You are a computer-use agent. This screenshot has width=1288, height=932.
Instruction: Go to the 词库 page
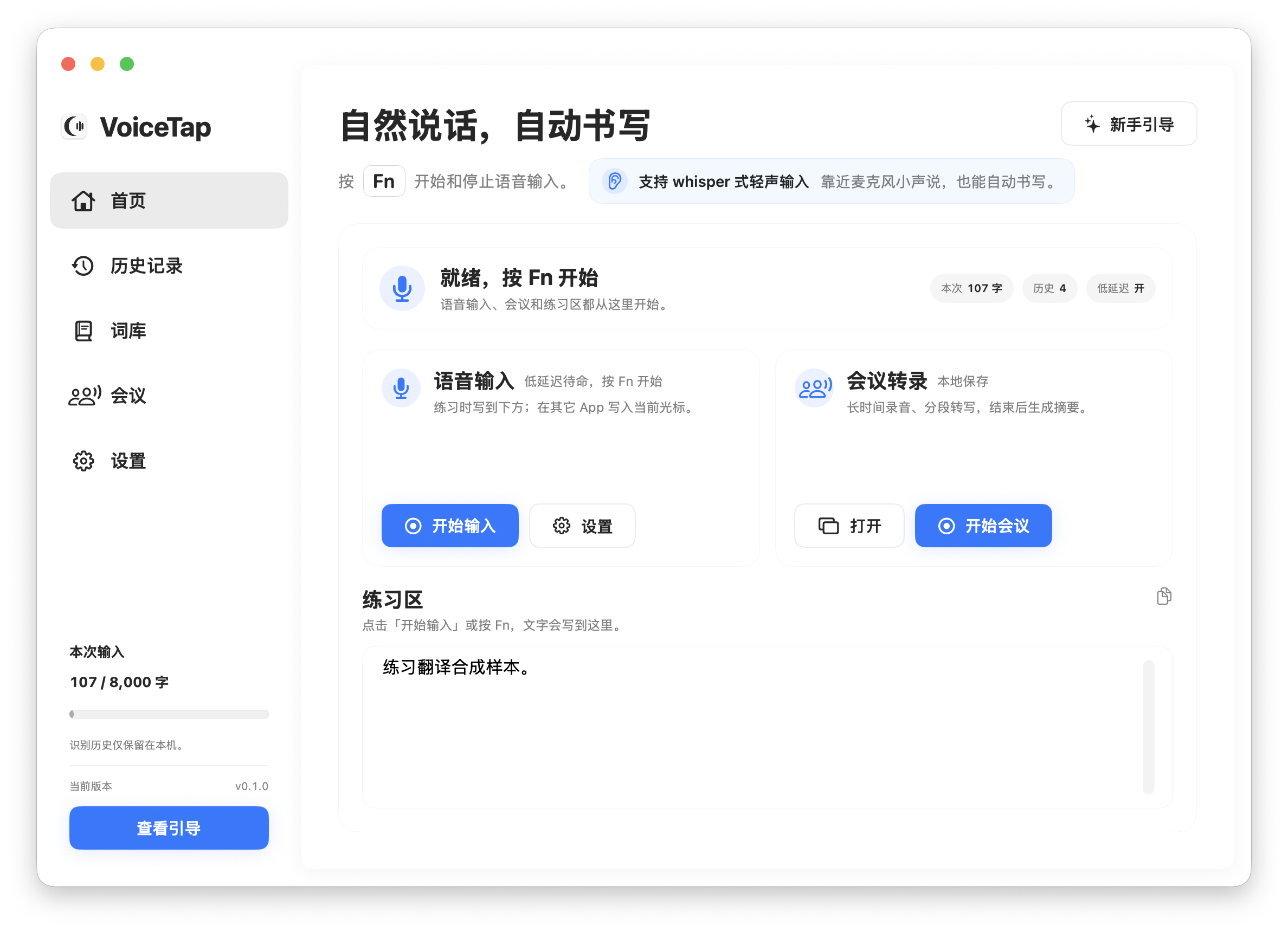pyautogui.click(x=169, y=331)
